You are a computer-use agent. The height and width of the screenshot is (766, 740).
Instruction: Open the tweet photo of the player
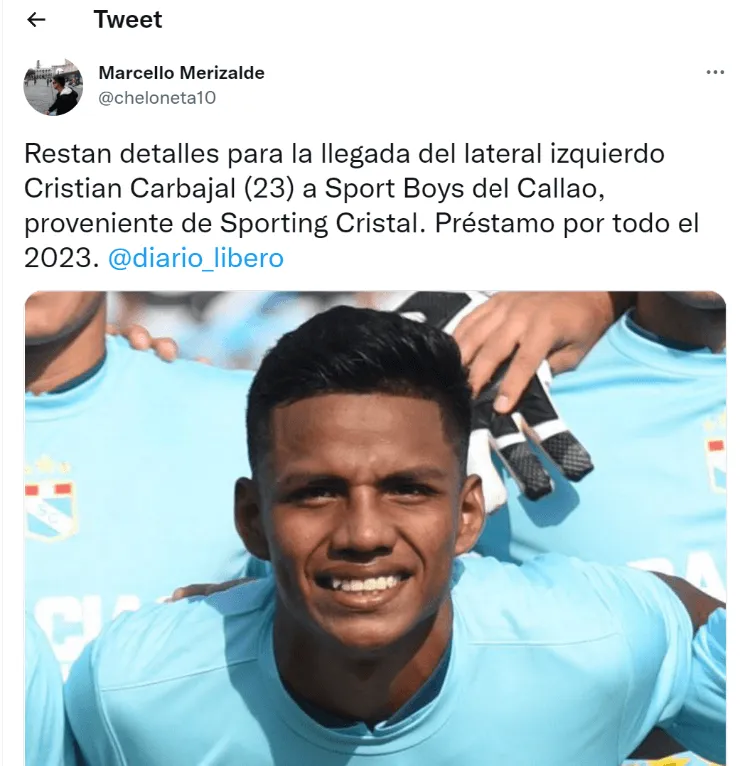pos(375,528)
